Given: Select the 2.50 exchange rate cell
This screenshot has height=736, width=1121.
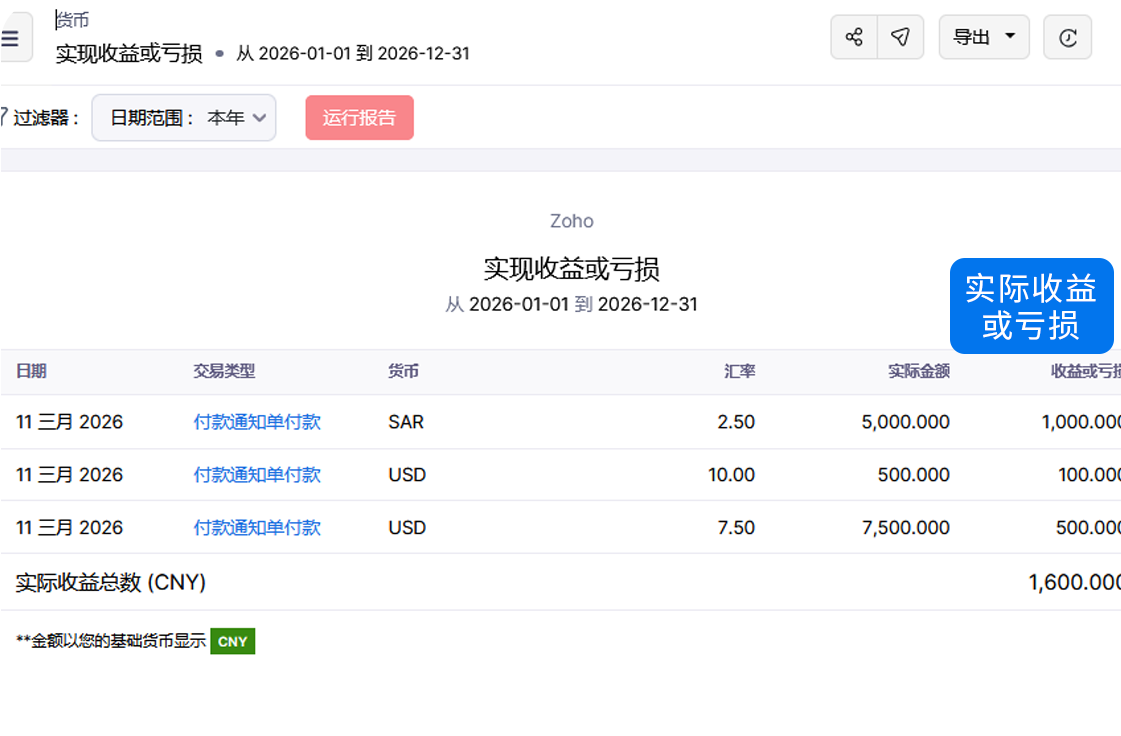Looking at the screenshot, I should tap(736, 422).
